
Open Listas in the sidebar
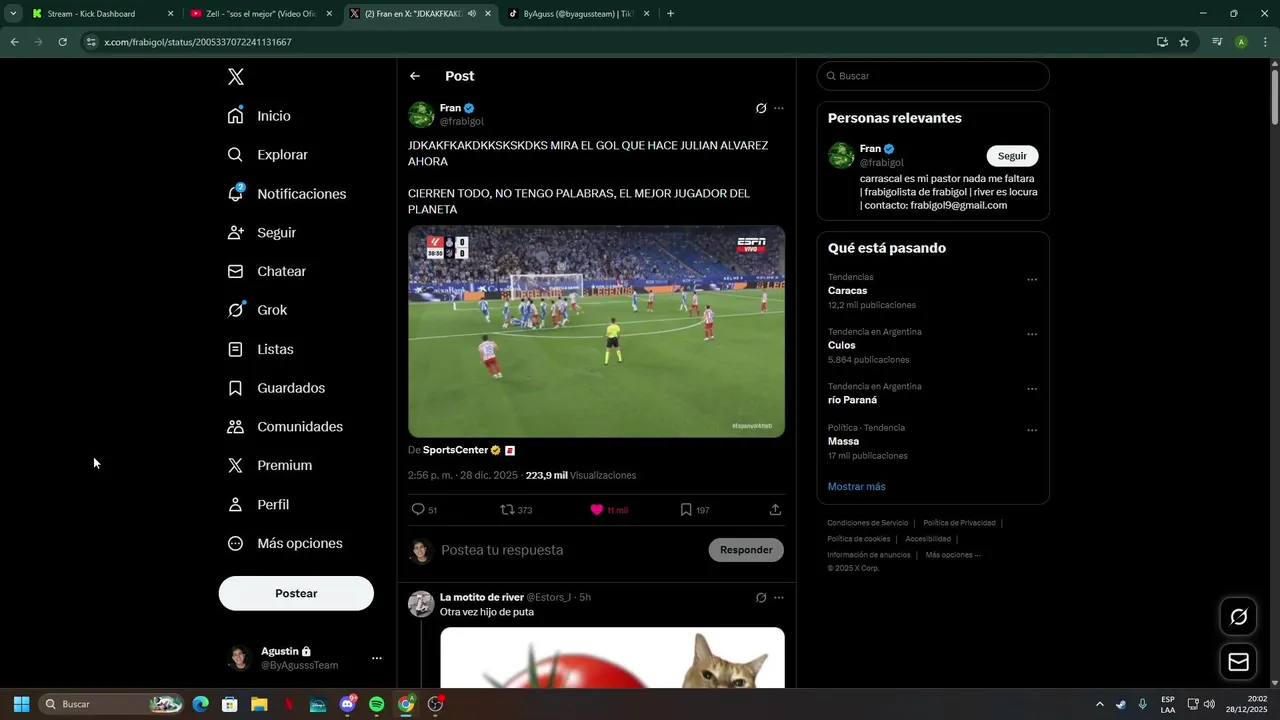point(260,349)
